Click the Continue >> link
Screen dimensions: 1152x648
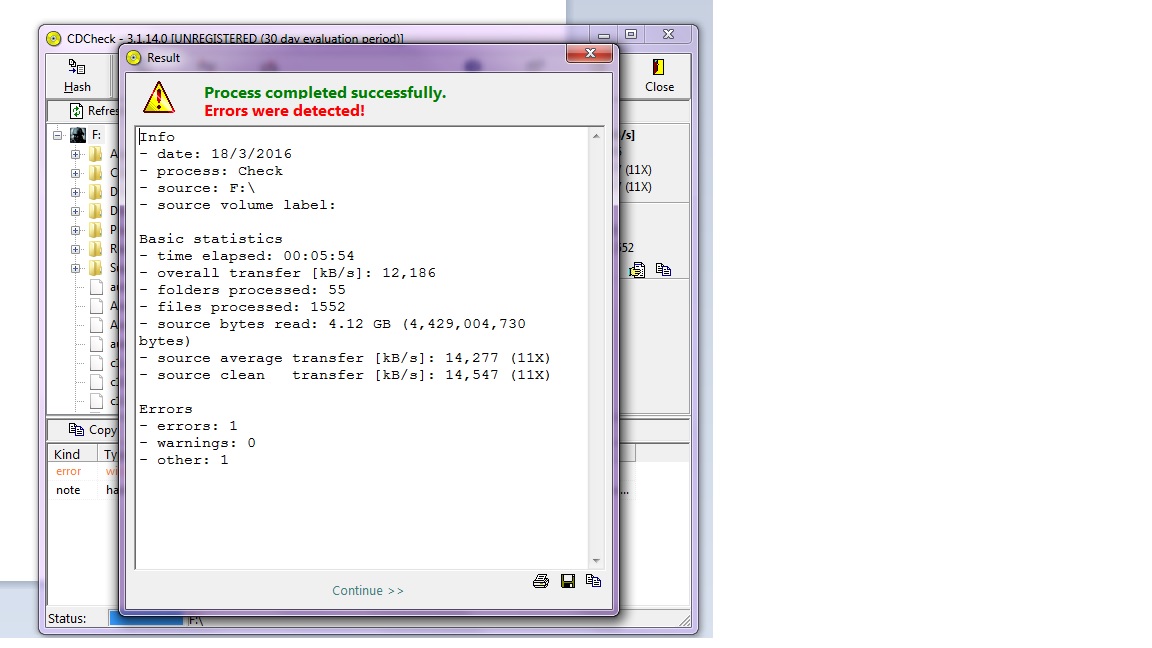tap(368, 591)
